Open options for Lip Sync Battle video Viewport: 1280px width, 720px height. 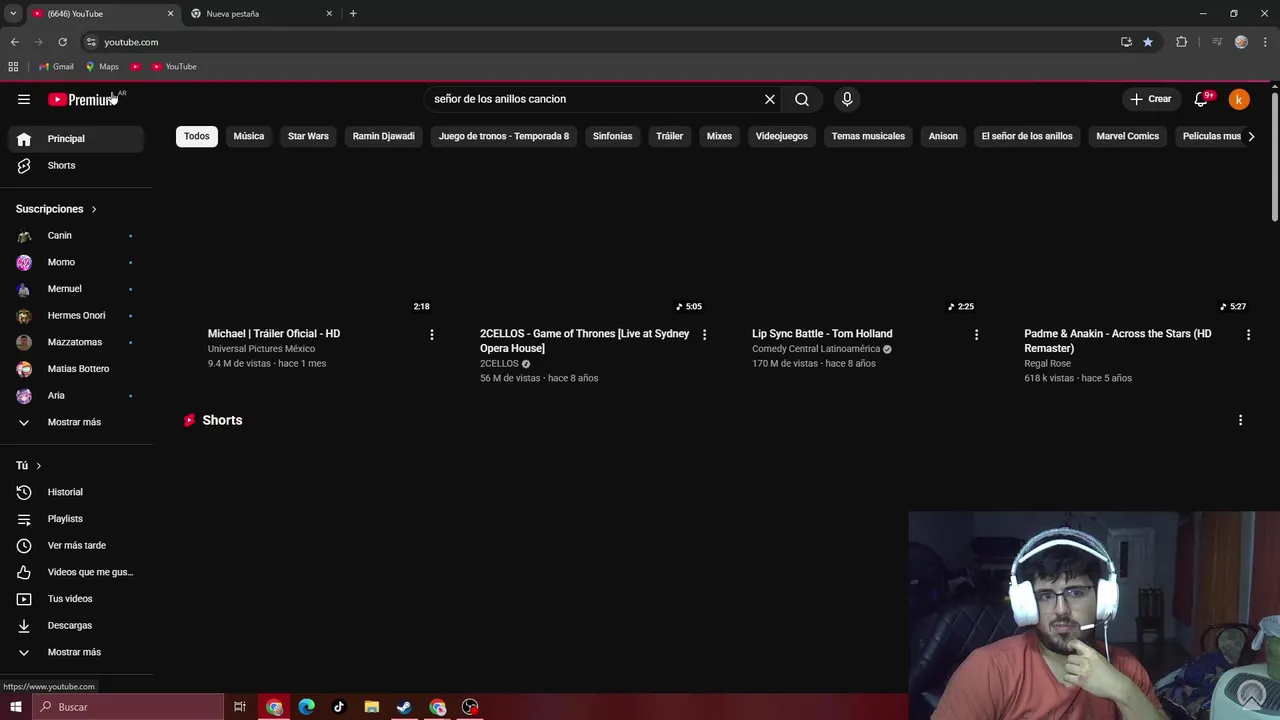977,335
